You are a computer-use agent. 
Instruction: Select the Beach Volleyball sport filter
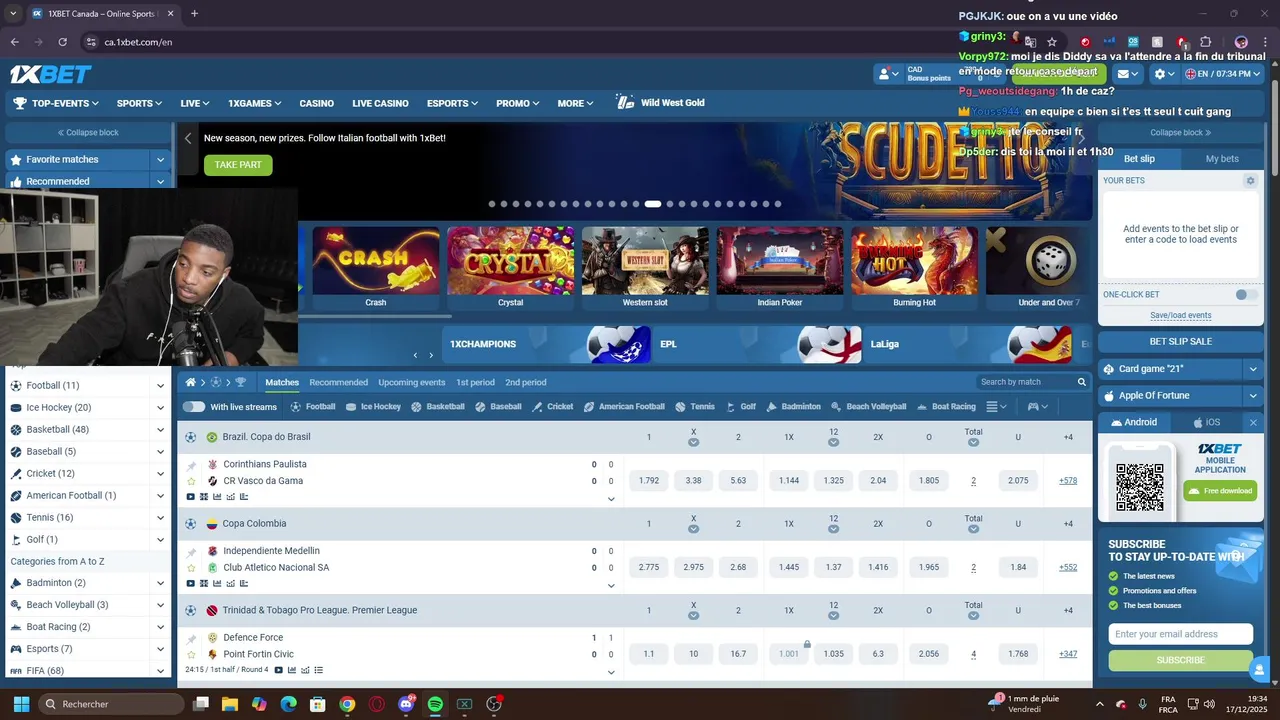[869, 407]
